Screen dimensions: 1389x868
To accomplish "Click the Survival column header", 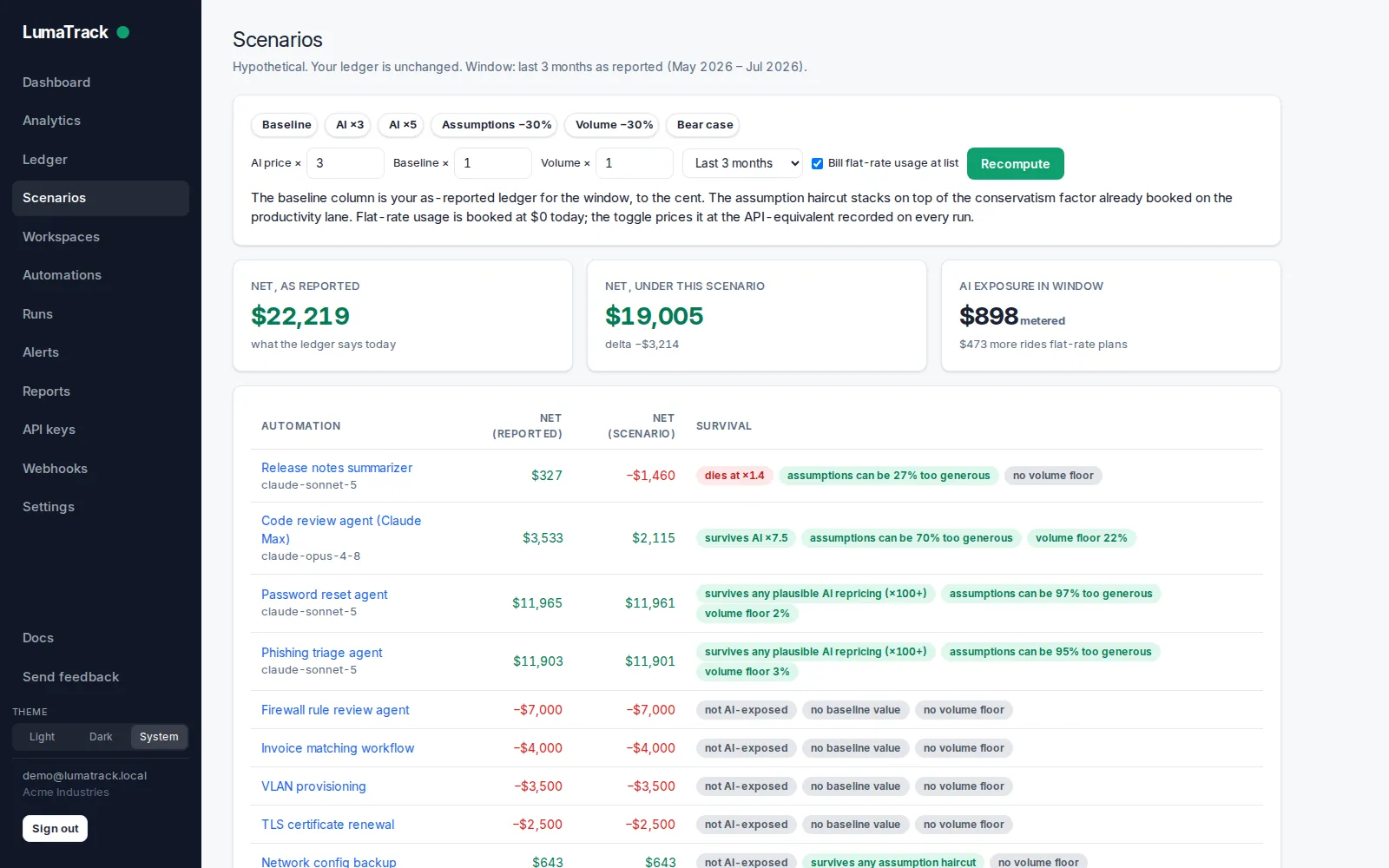I will tap(724, 426).
